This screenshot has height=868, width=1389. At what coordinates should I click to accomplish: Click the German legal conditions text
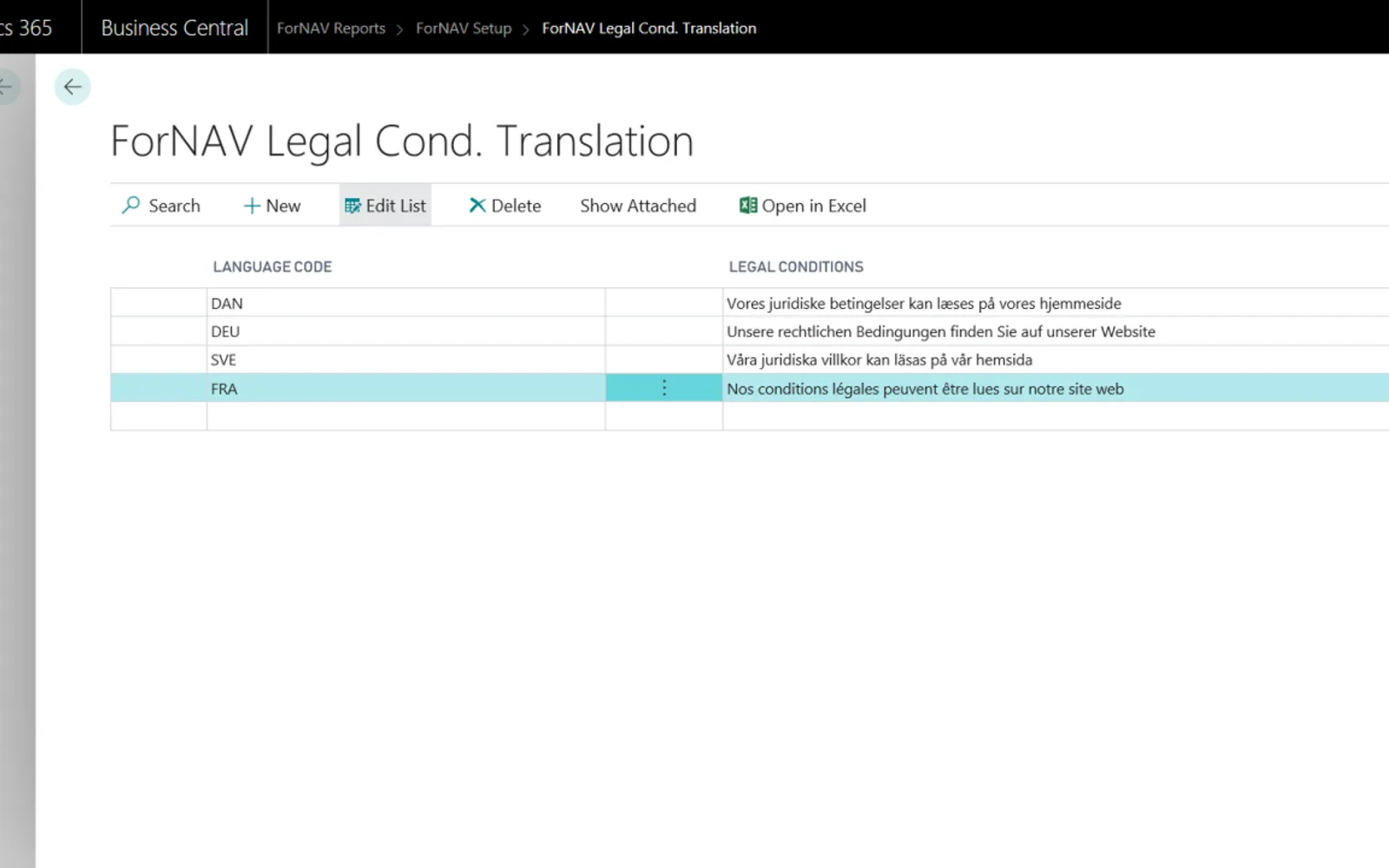[x=941, y=332]
